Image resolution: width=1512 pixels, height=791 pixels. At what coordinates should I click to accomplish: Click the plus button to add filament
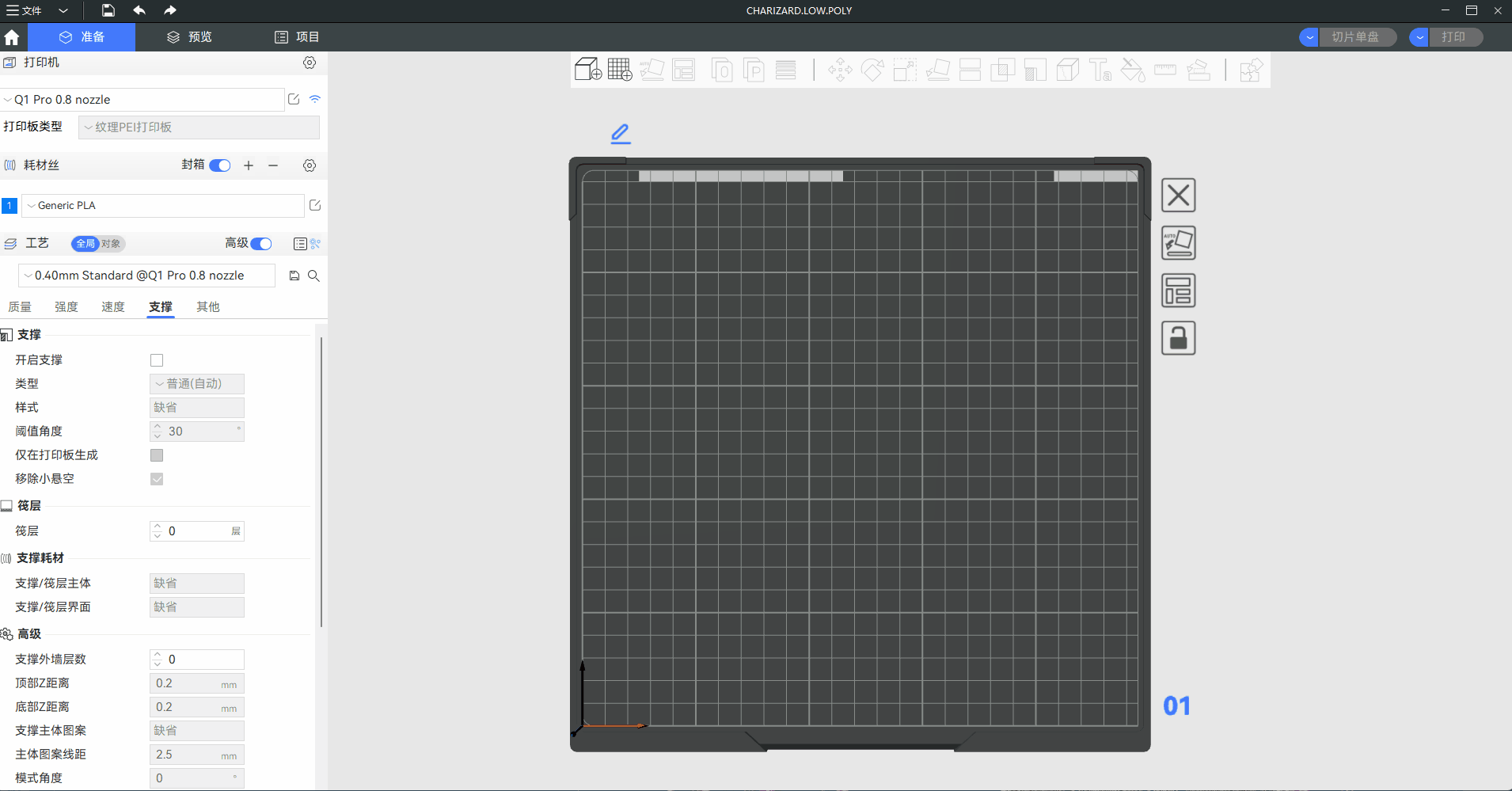tap(249, 165)
